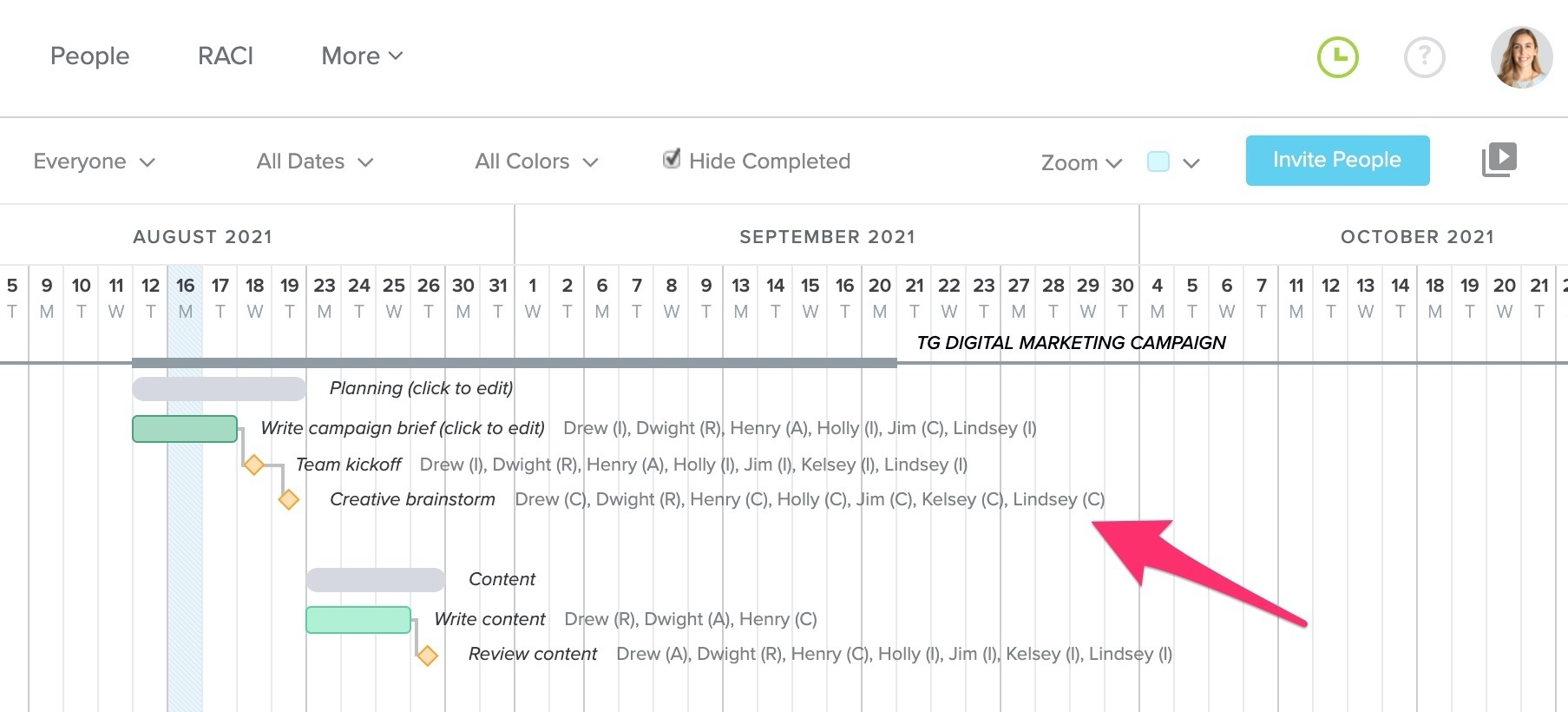Click the Write content green task bar

[x=358, y=619]
